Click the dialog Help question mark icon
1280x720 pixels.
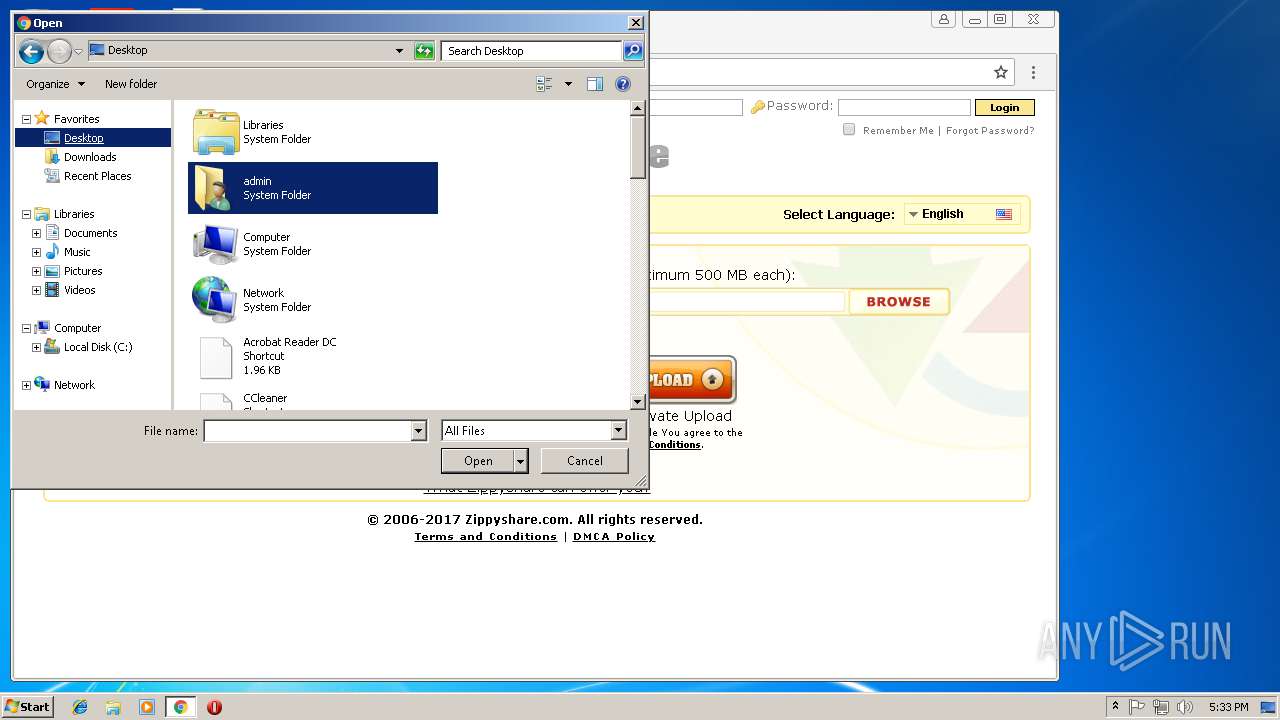point(623,84)
